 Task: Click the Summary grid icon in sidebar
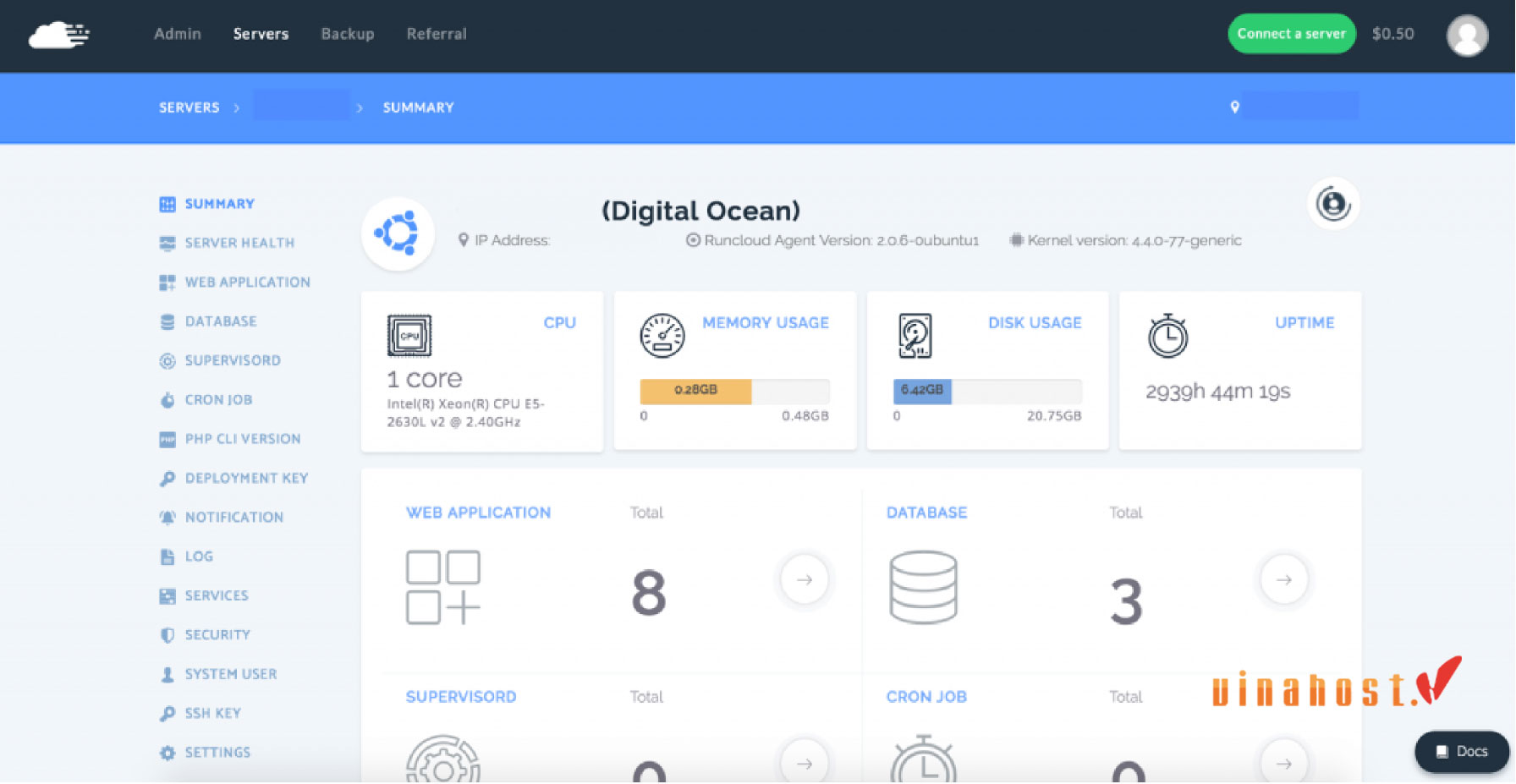(x=168, y=205)
